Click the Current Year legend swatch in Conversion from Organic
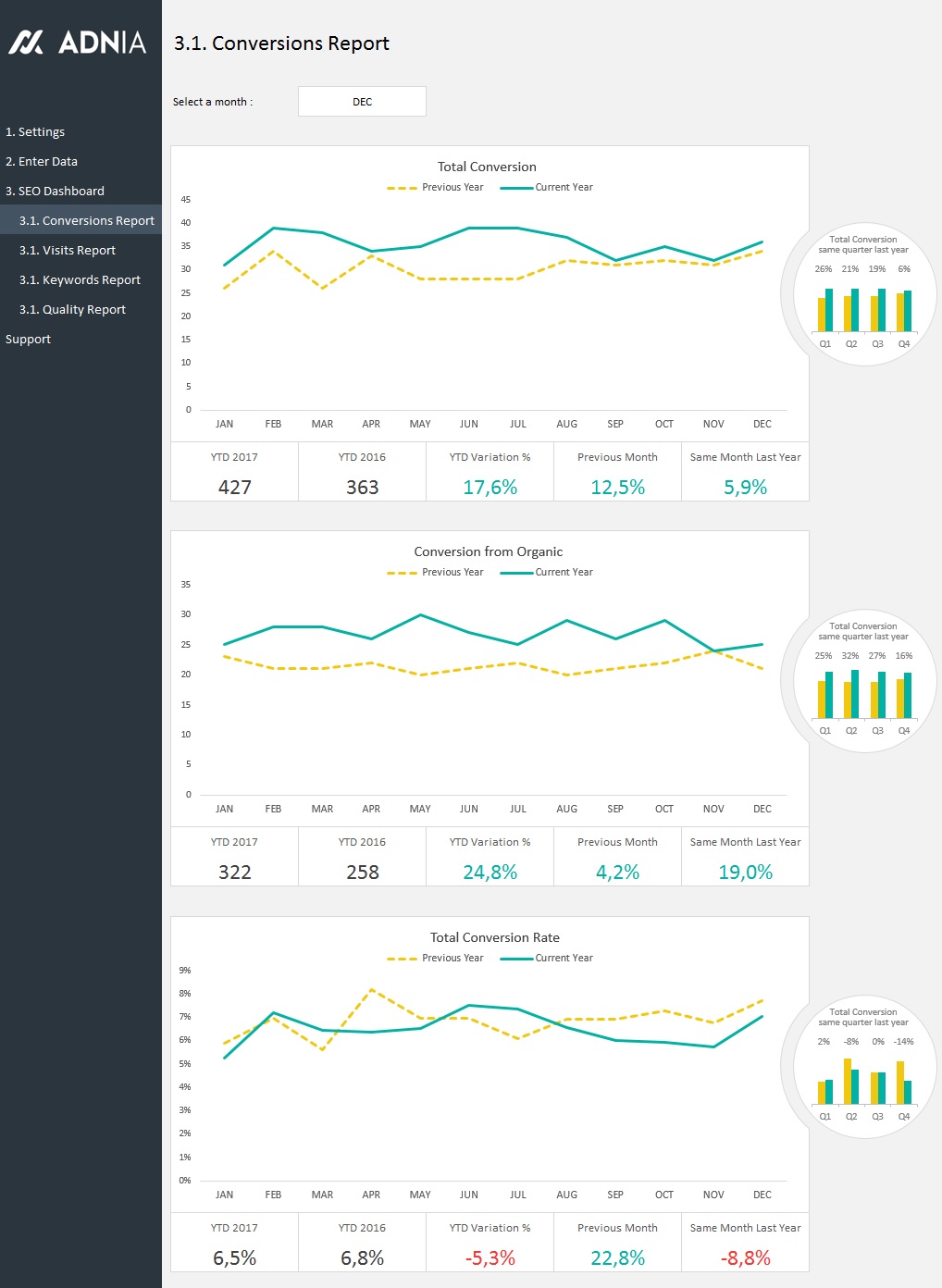Screen dimensions: 942x1288 click(516, 573)
